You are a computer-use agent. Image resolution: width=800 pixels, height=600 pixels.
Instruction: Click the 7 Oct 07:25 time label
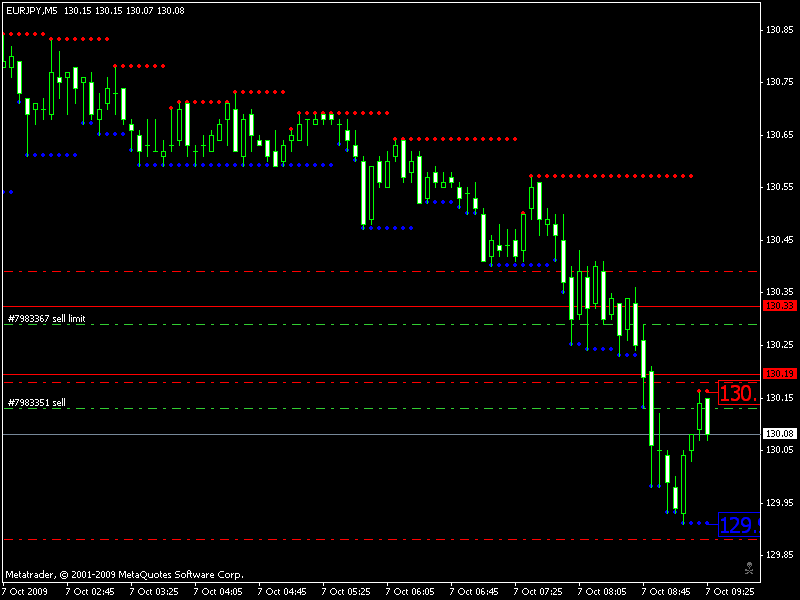[x=538, y=592]
